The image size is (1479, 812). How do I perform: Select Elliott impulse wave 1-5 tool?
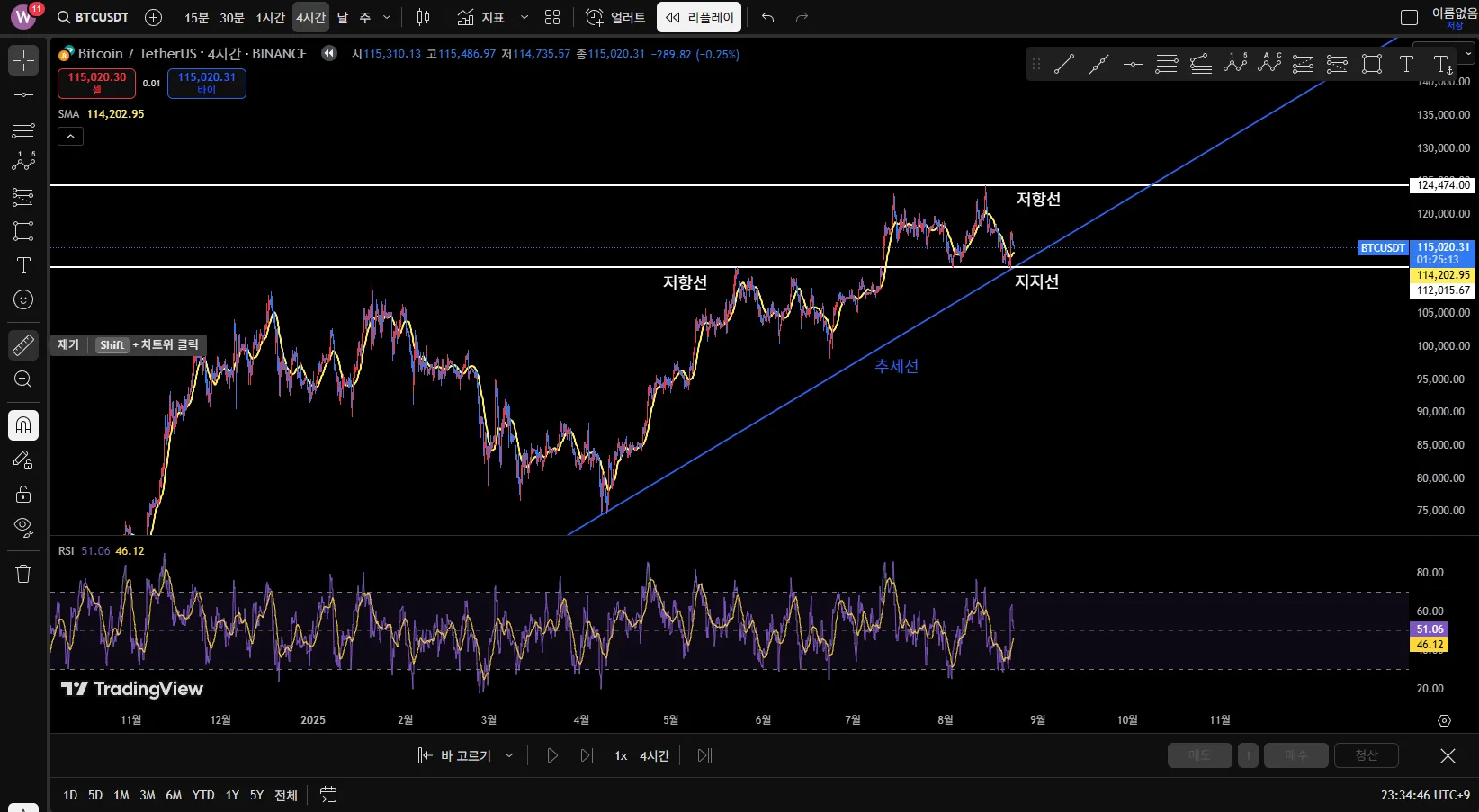point(1235,64)
